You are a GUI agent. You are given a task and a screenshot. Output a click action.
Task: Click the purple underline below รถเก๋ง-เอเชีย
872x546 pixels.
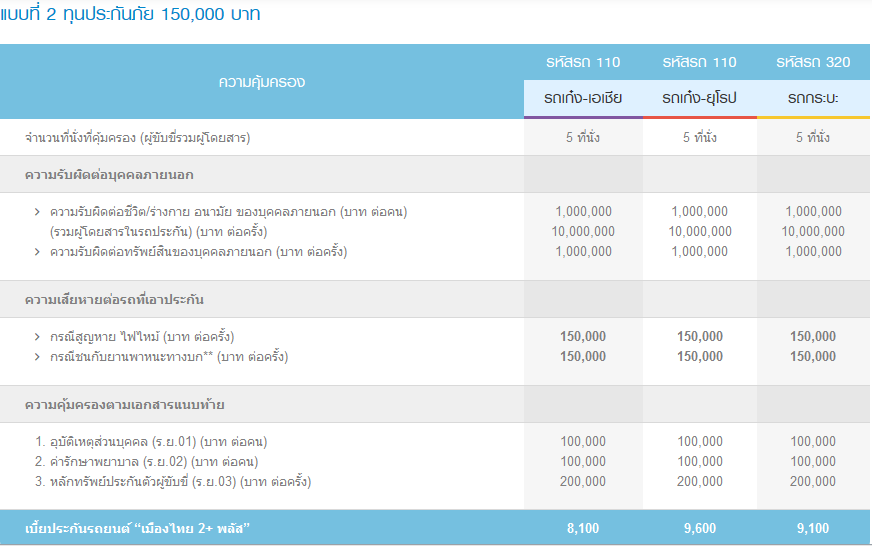coord(583,118)
